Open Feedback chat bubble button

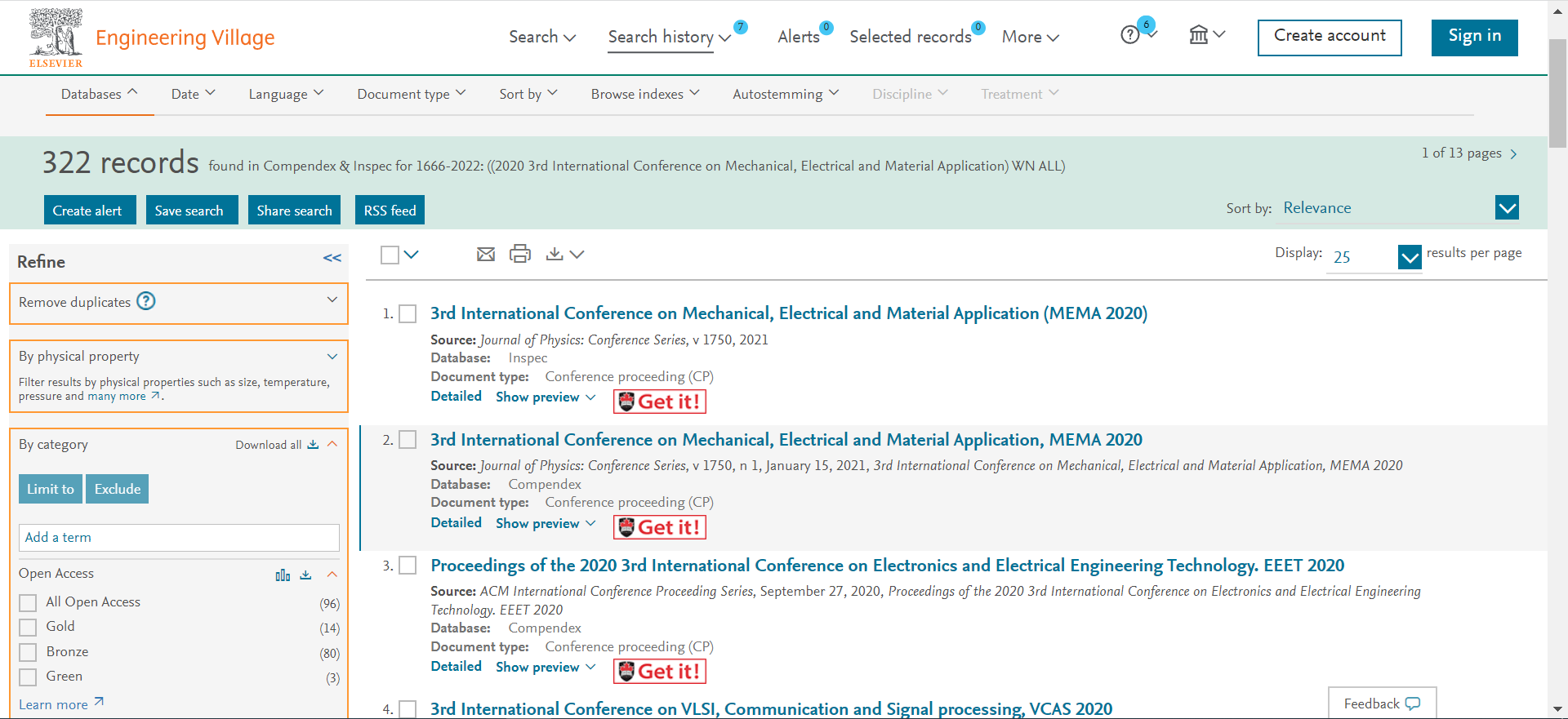1382,703
